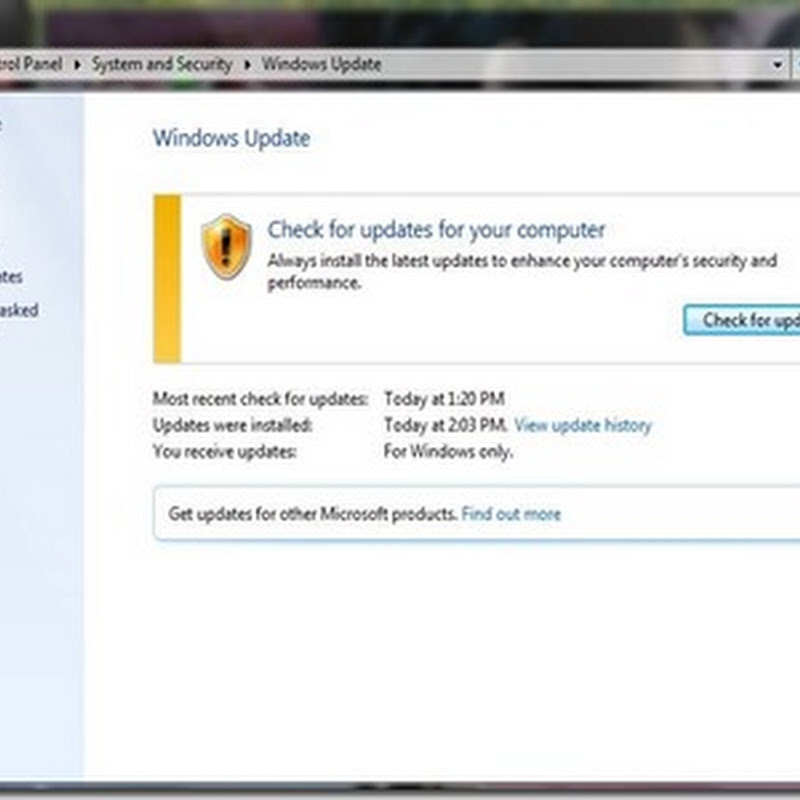Viewport: 800px width, 800px height.
Task: Expand the arrow after Control Panel
Action: coord(77,65)
